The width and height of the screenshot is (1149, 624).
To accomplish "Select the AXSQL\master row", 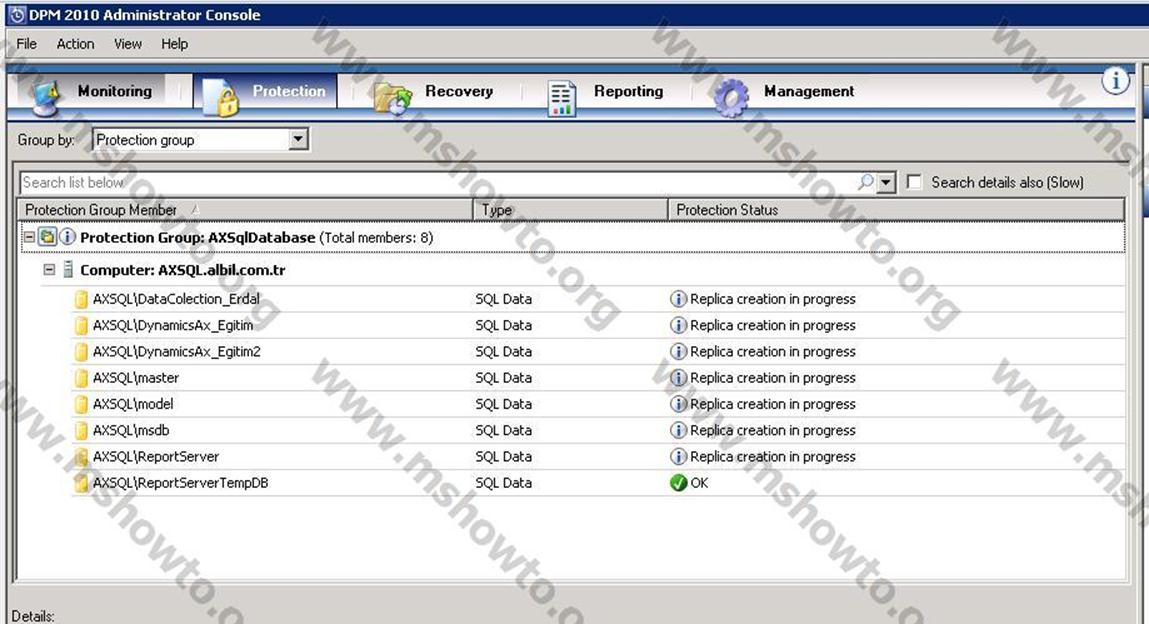I will (598, 378).
